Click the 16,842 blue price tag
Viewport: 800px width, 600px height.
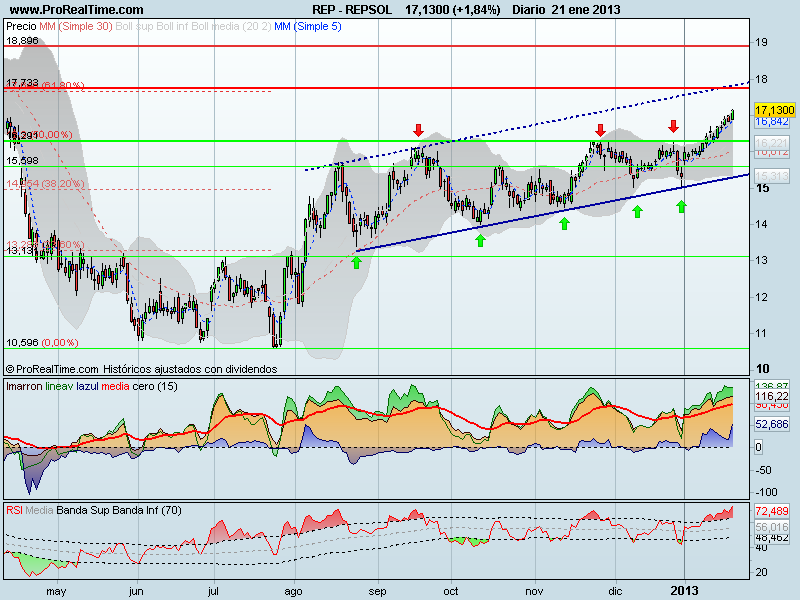tap(771, 121)
